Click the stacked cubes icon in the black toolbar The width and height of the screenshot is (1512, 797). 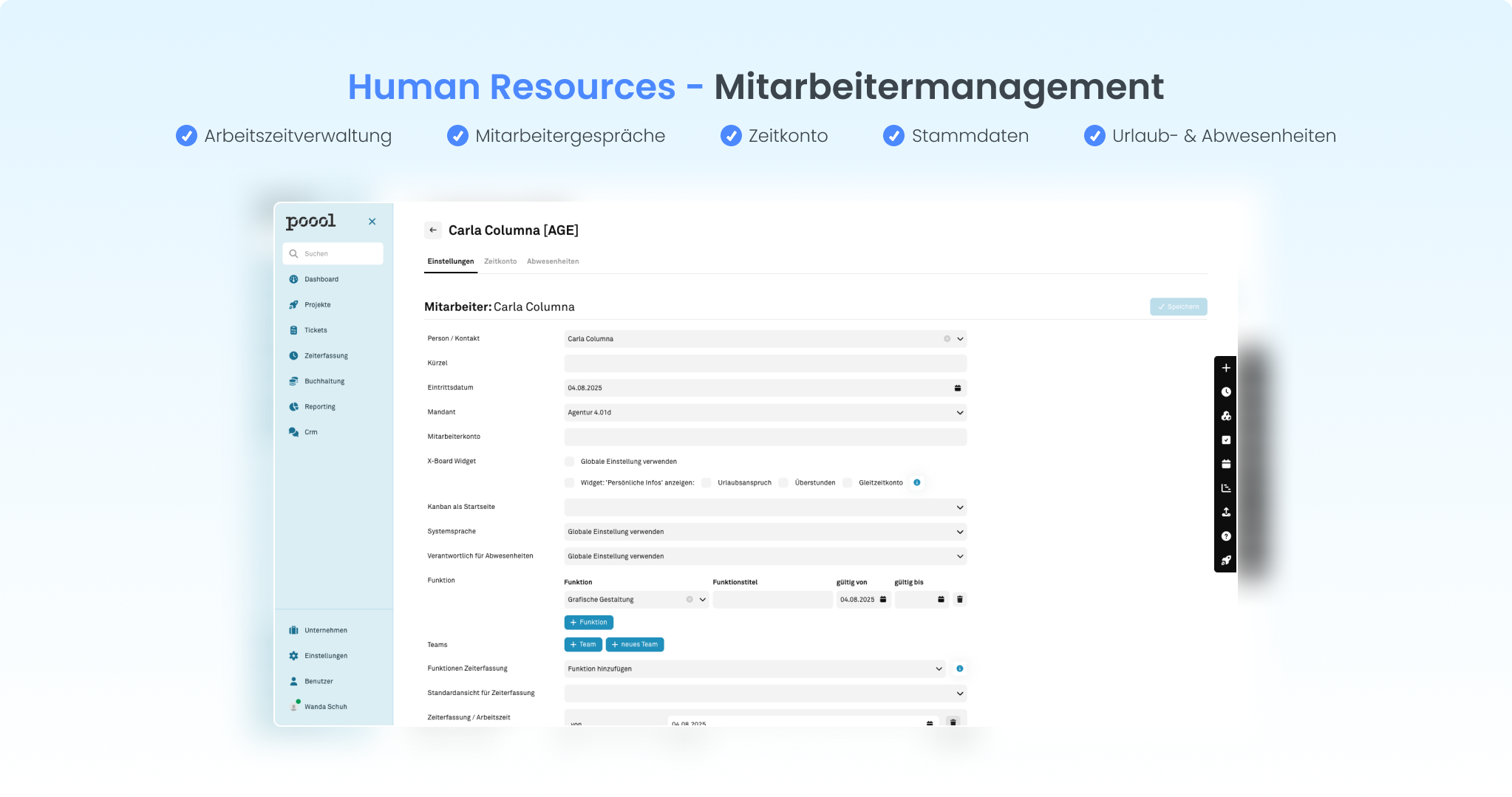(x=1226, y=416)
